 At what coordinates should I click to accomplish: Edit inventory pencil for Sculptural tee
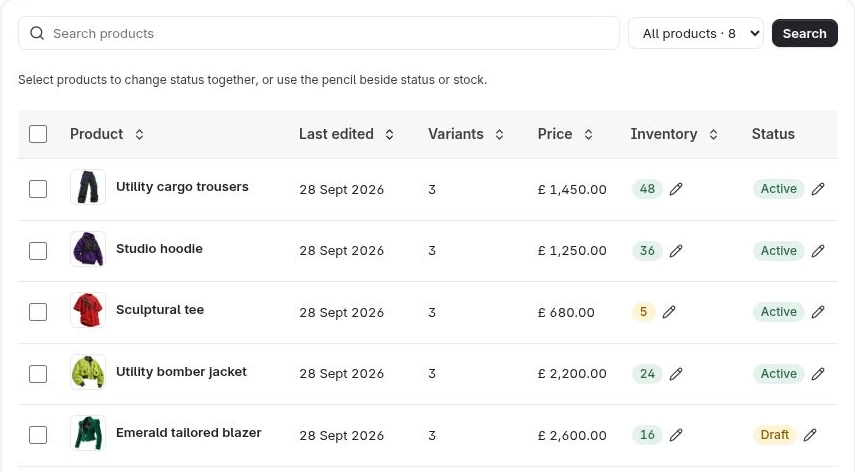(x=669, y=312)
